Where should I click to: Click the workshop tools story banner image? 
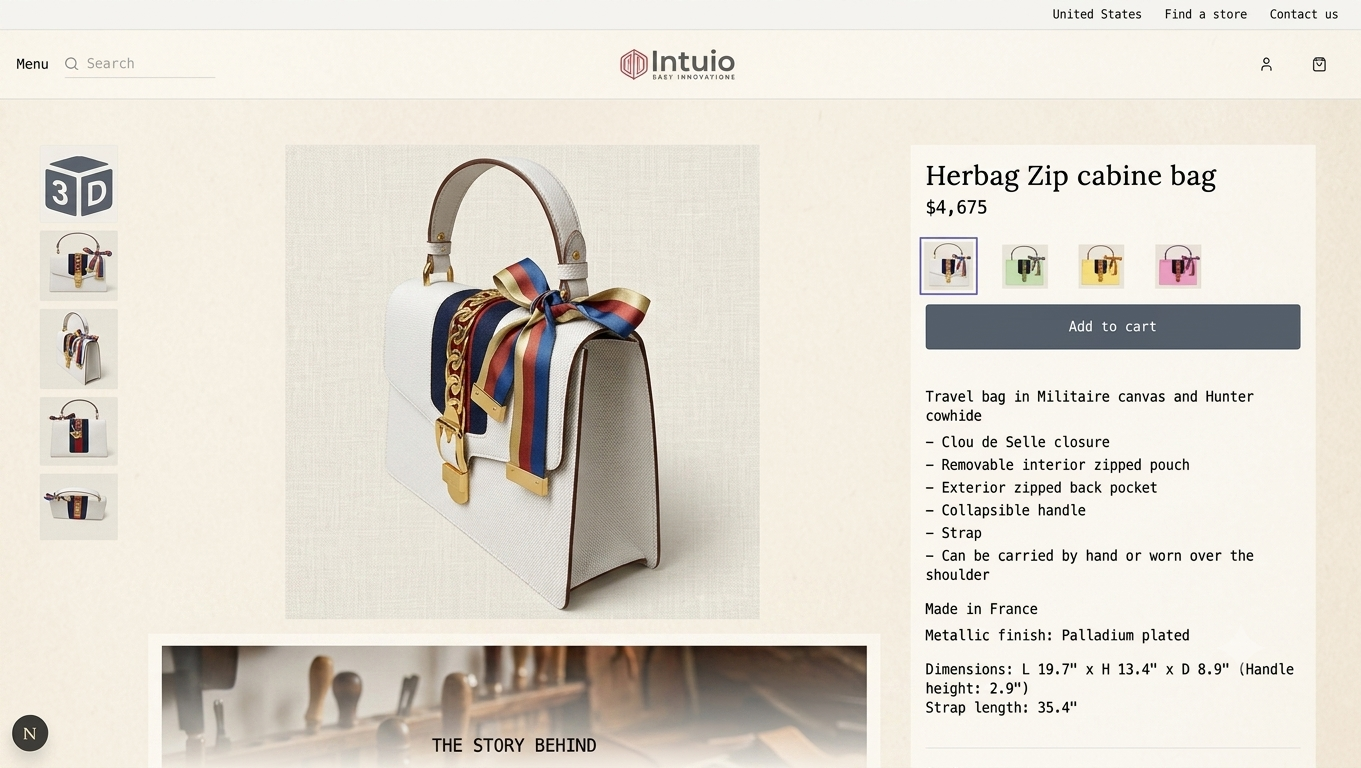(514, 706)
